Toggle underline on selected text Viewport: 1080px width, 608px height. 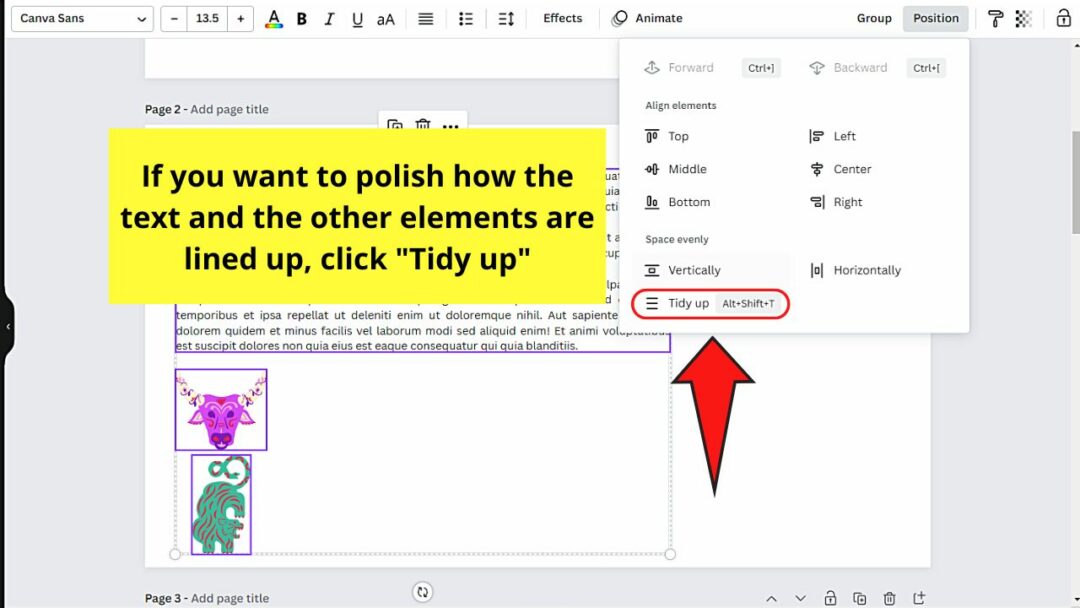357,19
